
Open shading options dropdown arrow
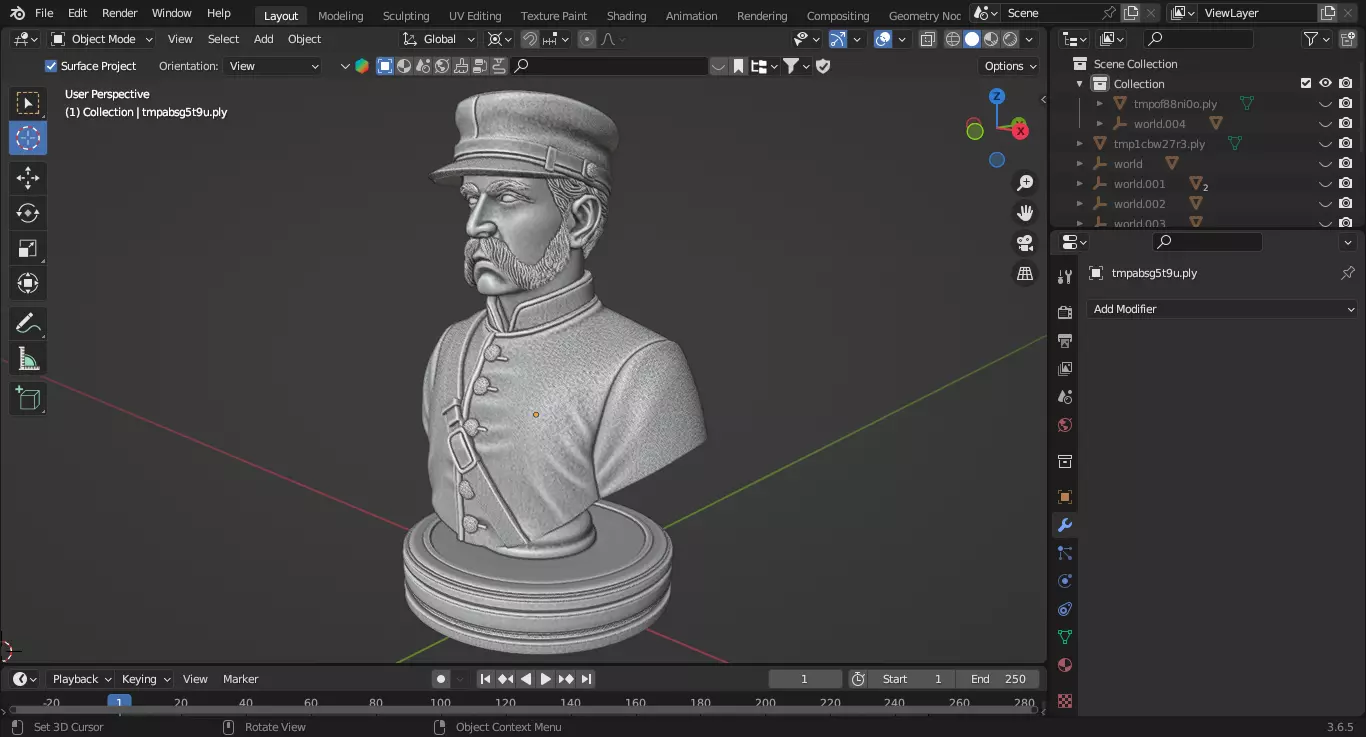tap(1030, 40)
